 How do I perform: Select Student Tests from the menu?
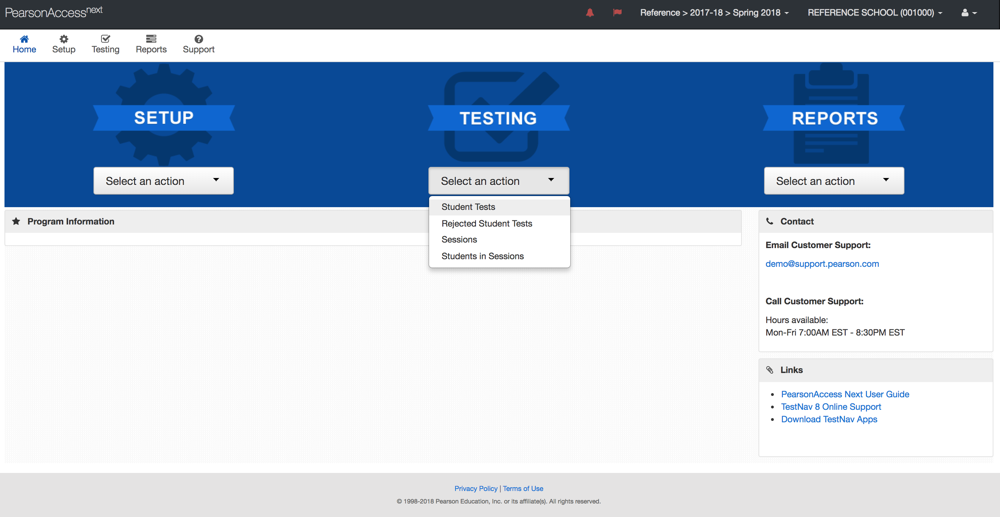click(x=468, y=207)
